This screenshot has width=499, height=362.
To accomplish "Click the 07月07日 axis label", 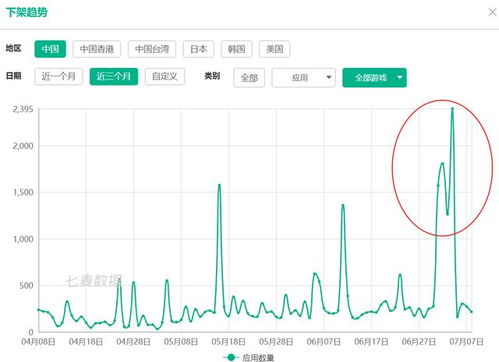I will click(x=467, y=342).
